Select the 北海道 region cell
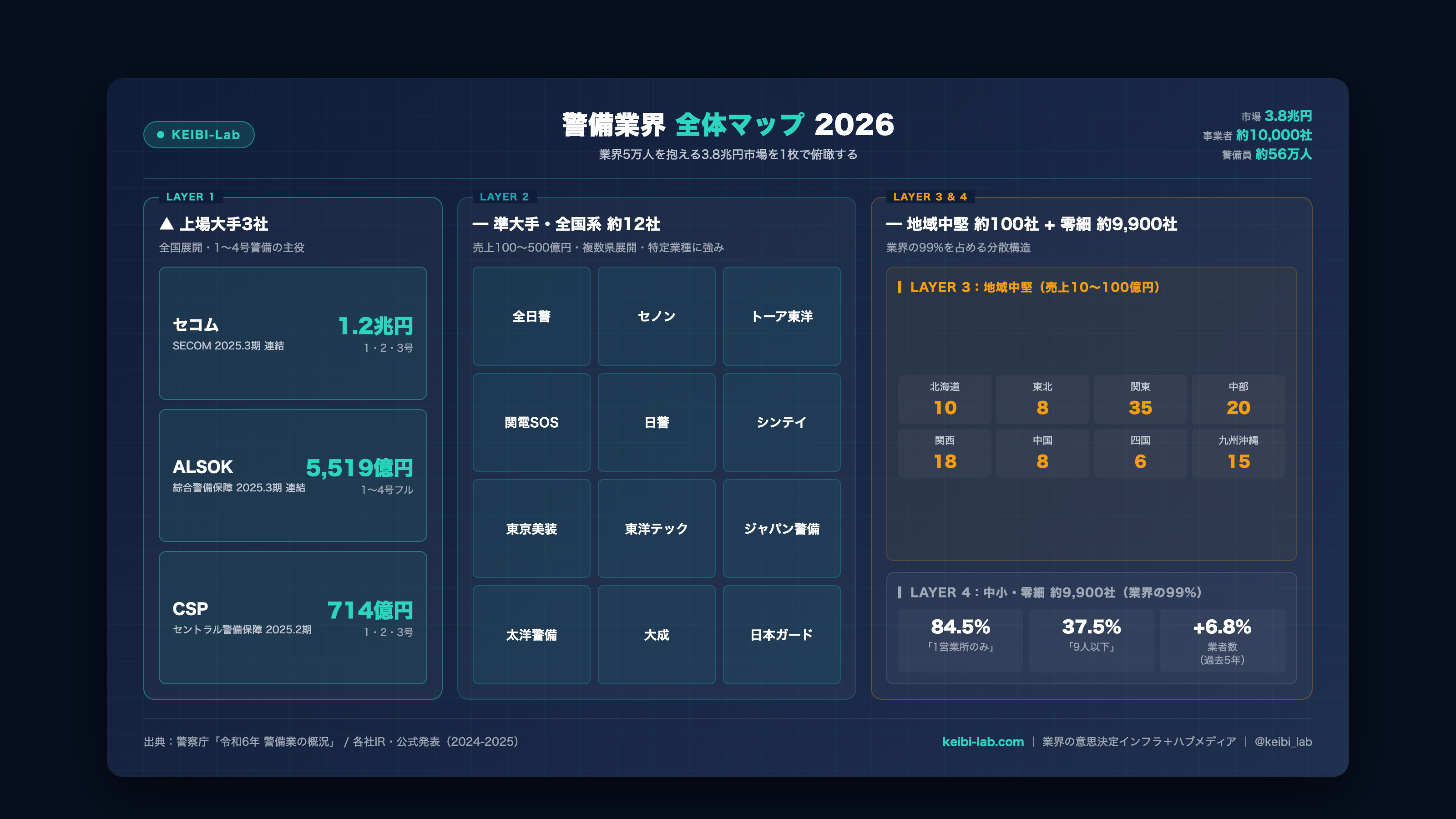 click(x=945, y=399)
